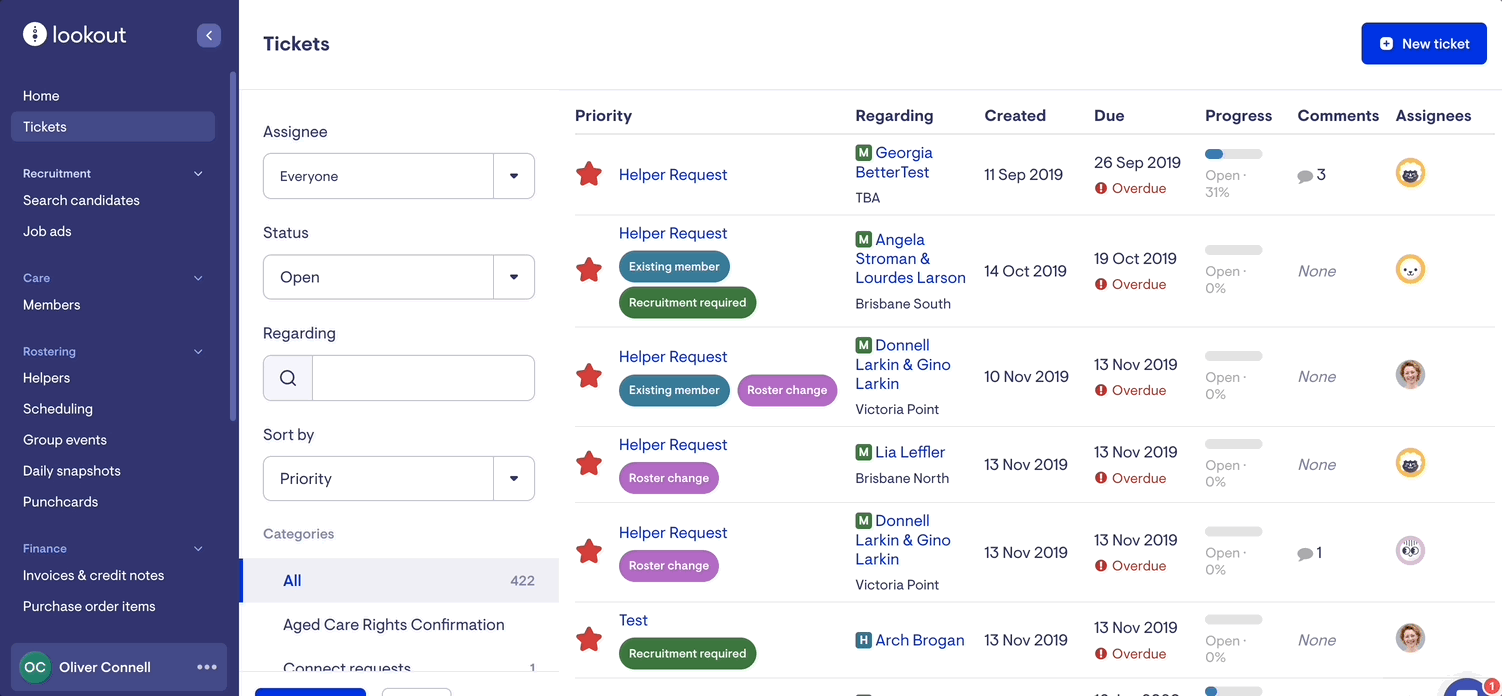Collapse the Finance section in sidebar
1502x696 pixels.
click(x=198, y=549)
